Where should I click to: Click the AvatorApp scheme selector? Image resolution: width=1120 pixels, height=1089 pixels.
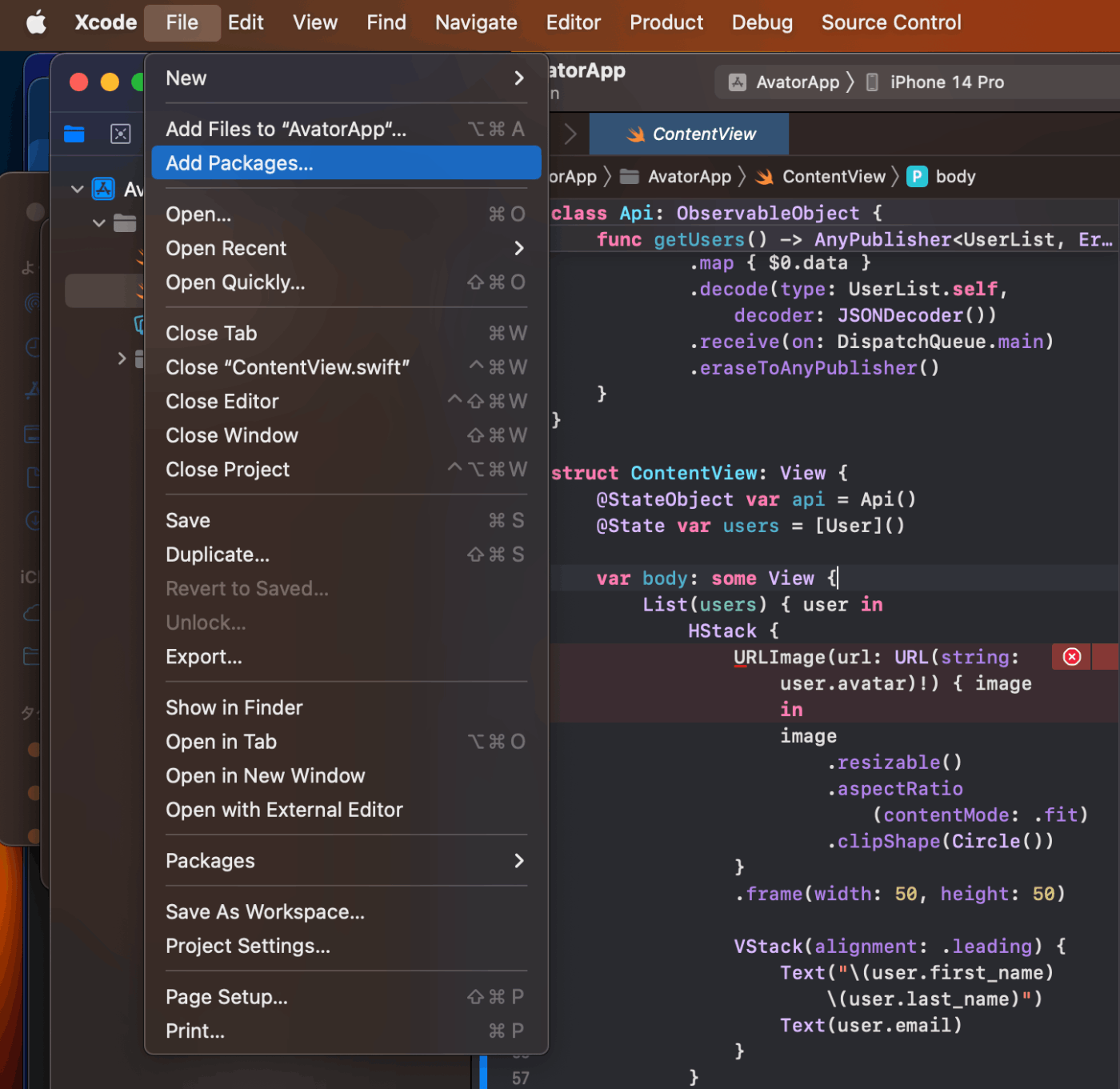(x=783, y=82)
